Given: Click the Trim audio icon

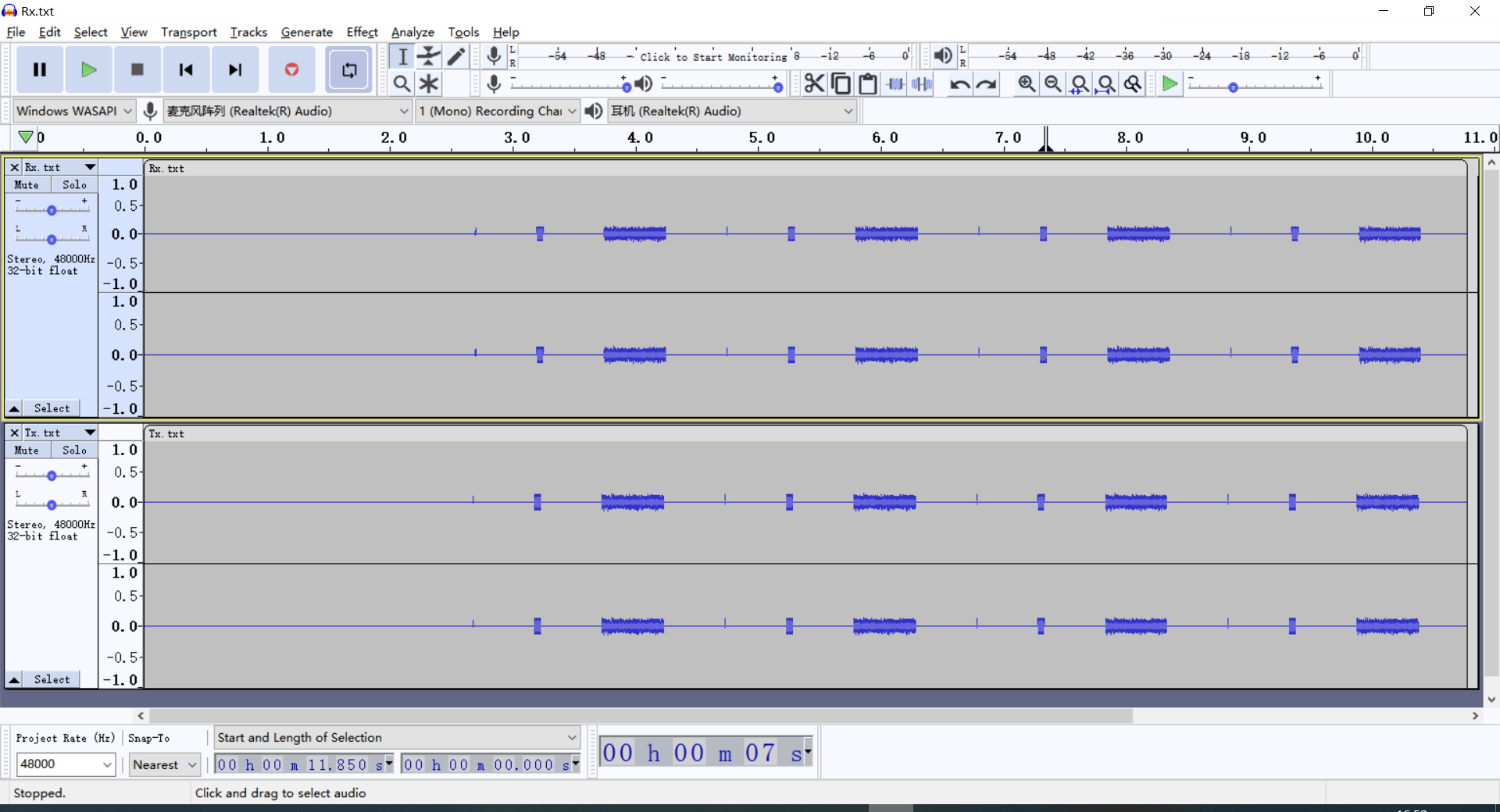Looking at the screenshot, I should [895, 84].
